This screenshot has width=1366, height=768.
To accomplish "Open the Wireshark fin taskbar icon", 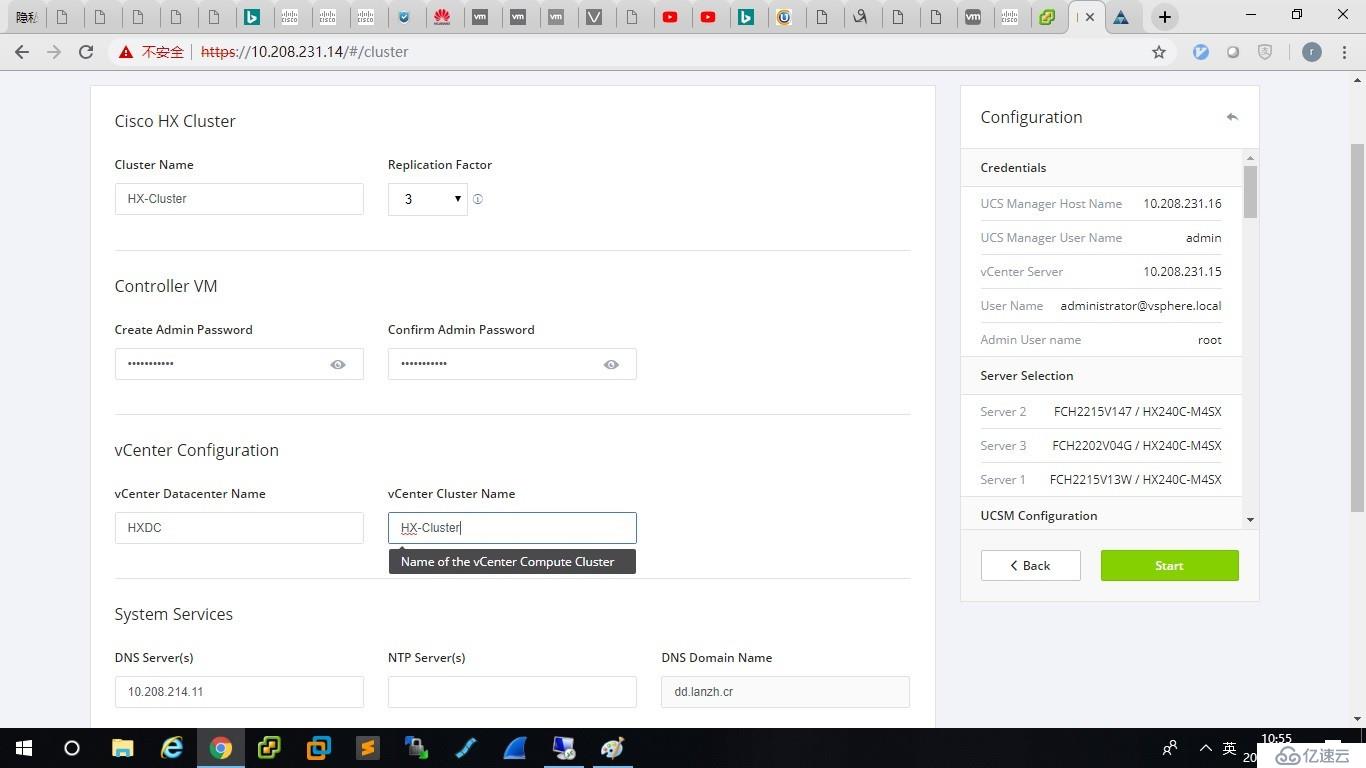I will coord(515,748).
